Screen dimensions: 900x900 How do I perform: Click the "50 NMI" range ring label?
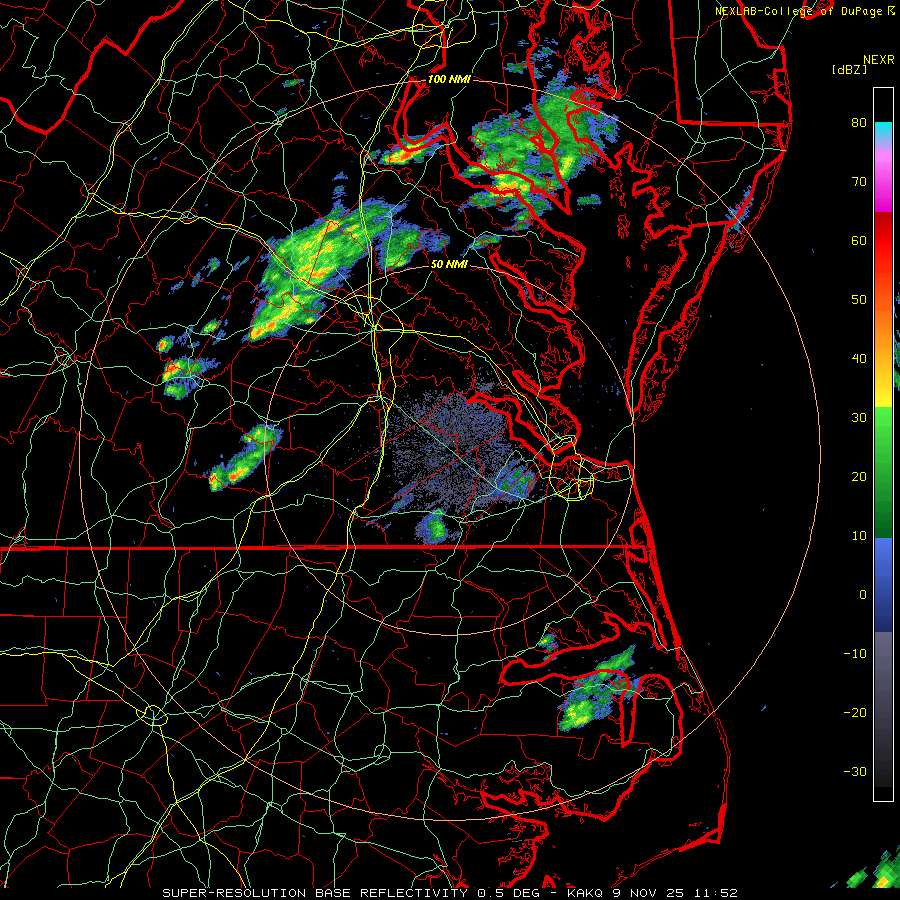coord(449,264)
